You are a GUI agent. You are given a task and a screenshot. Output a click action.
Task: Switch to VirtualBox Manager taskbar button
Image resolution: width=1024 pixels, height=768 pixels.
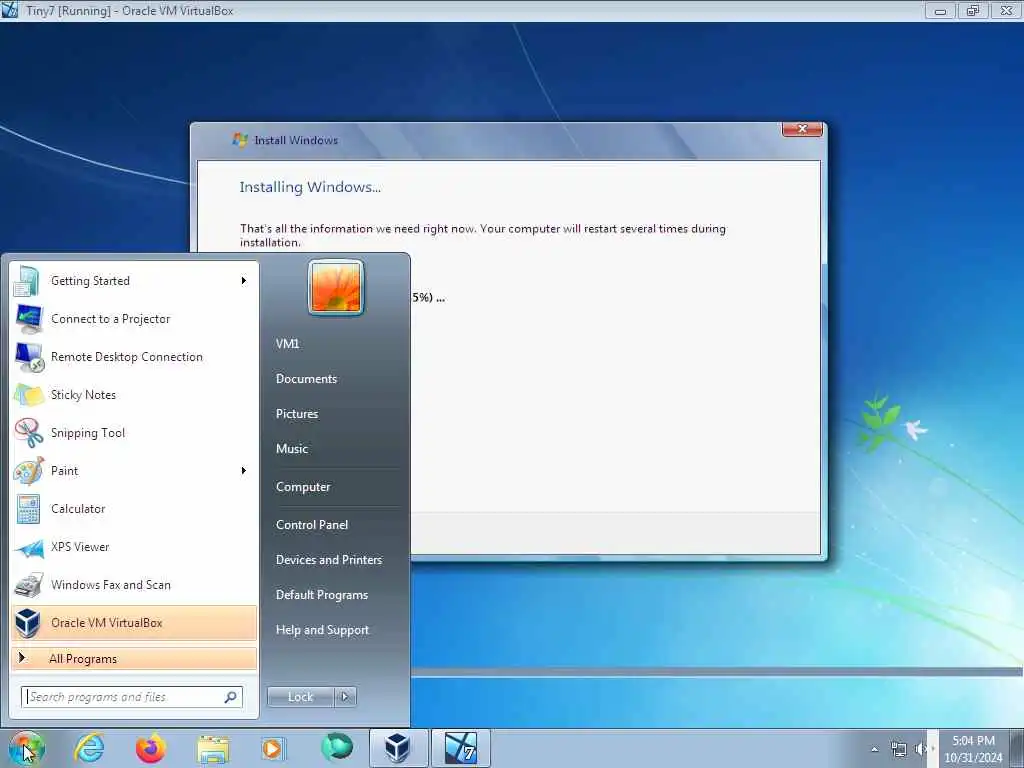[x=398, y=748]
